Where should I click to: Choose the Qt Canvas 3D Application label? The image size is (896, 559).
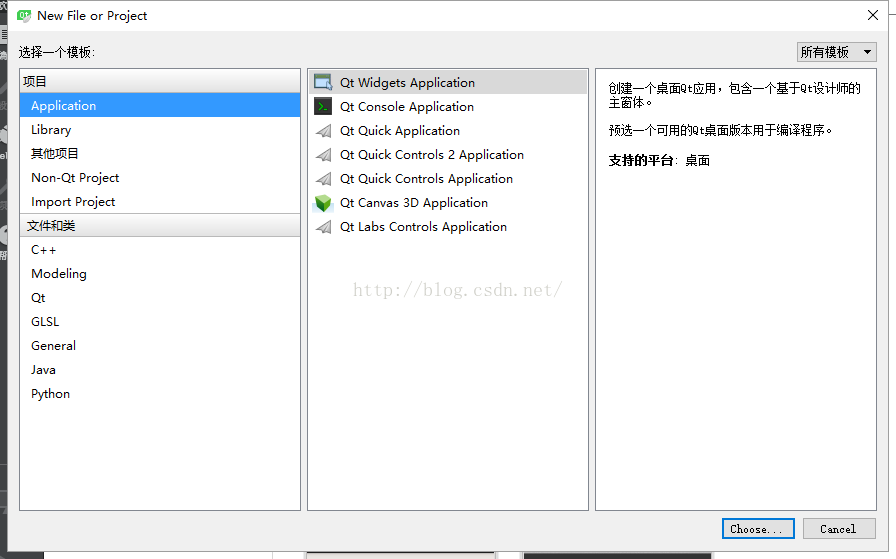(x=414, y=203)
